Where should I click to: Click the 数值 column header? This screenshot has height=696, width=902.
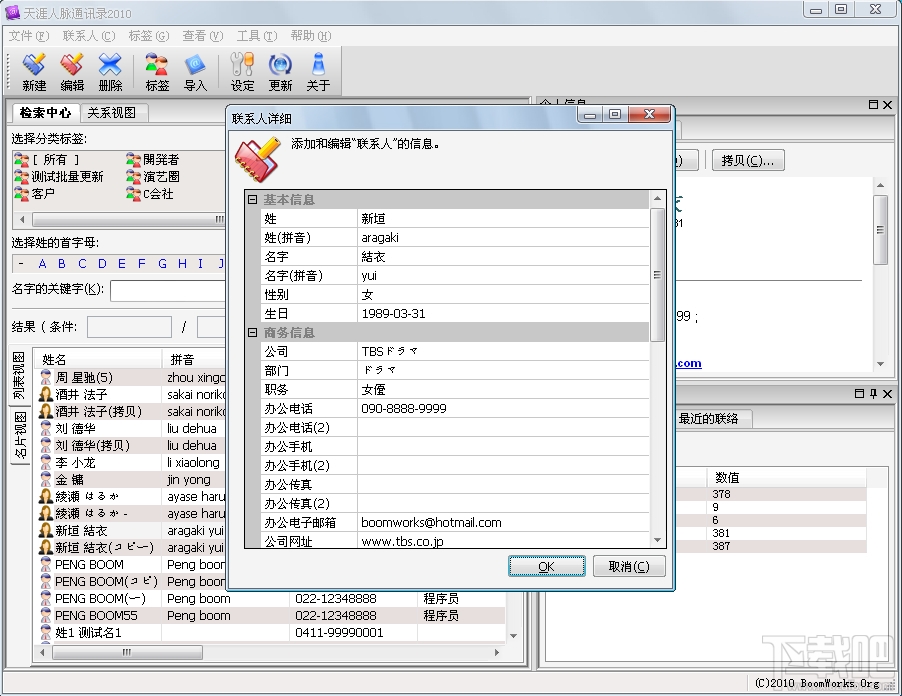[786, 477]
